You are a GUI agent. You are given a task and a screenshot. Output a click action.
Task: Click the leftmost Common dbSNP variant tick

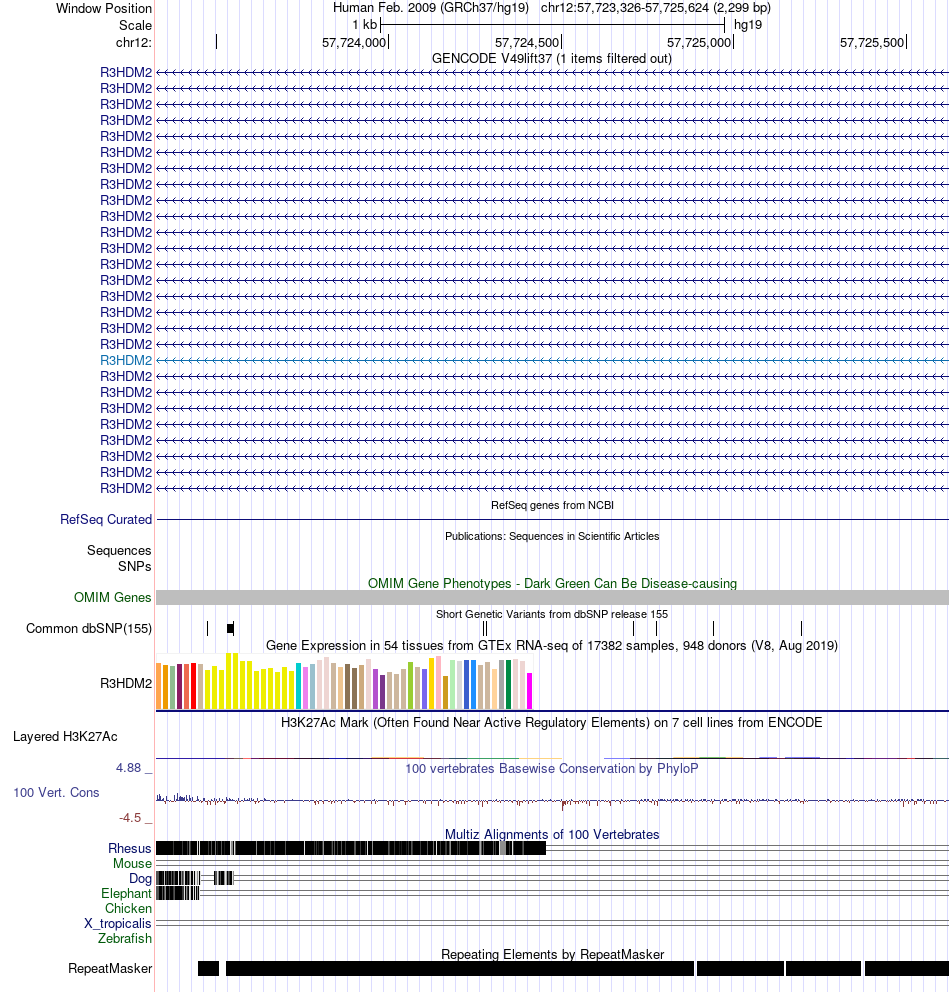(x=207, y=628)
